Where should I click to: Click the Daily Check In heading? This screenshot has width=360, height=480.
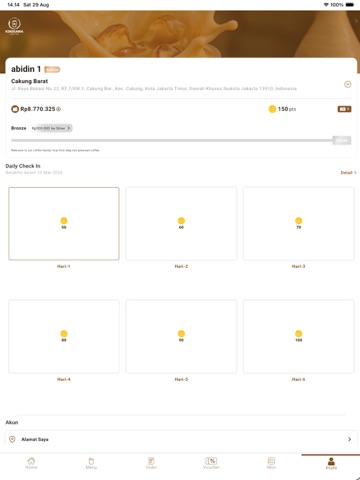23,166
